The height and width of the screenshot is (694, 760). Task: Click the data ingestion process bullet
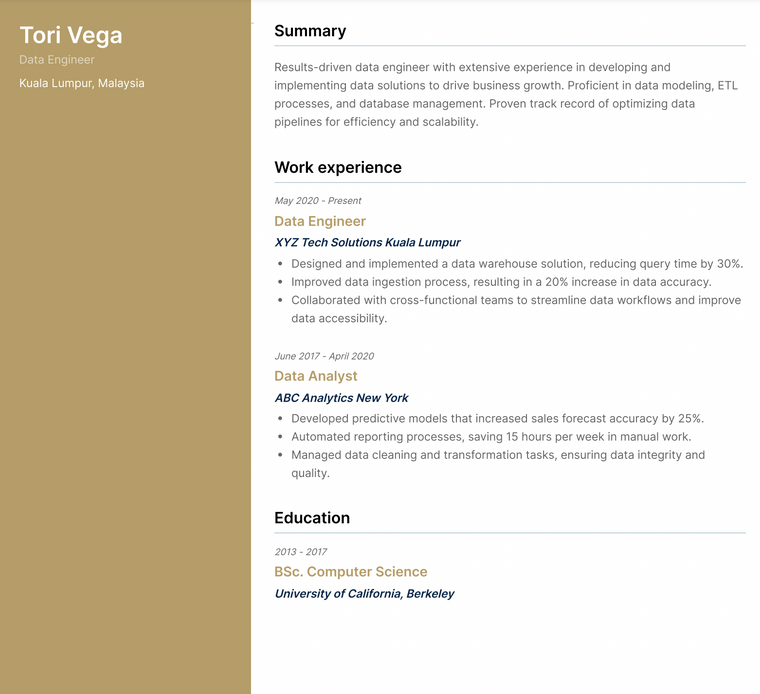pos(501,282)
